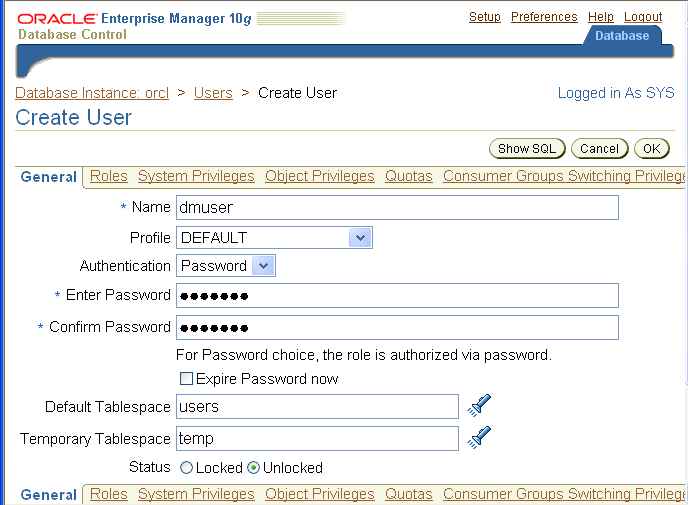Image resolution: width=688 pixels, height=505 pixels.
Task: Open the Quotas tab
Action: point(409,176)
